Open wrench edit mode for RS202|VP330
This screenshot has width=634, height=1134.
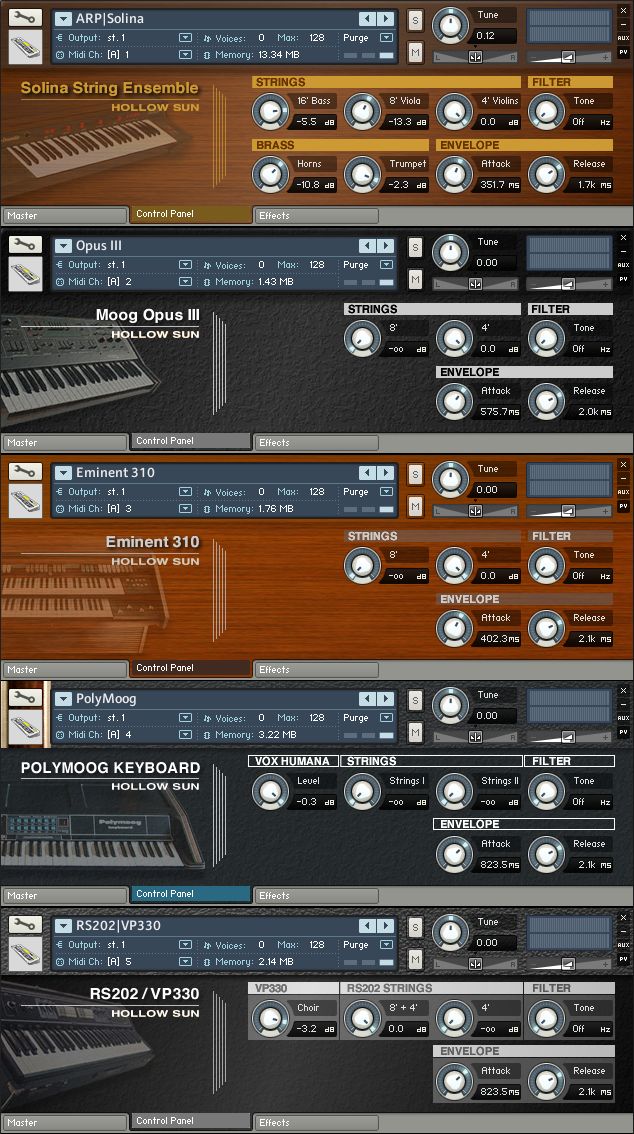coord(25,925)
